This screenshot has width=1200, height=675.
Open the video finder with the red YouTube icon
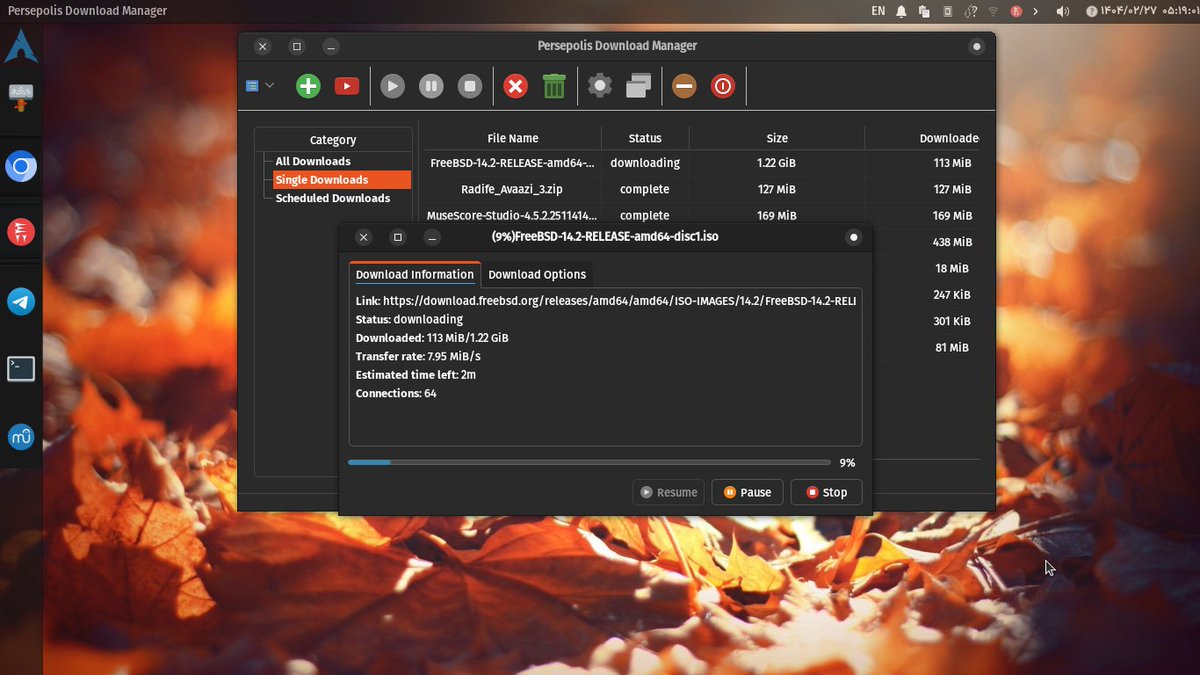(347, 86)
